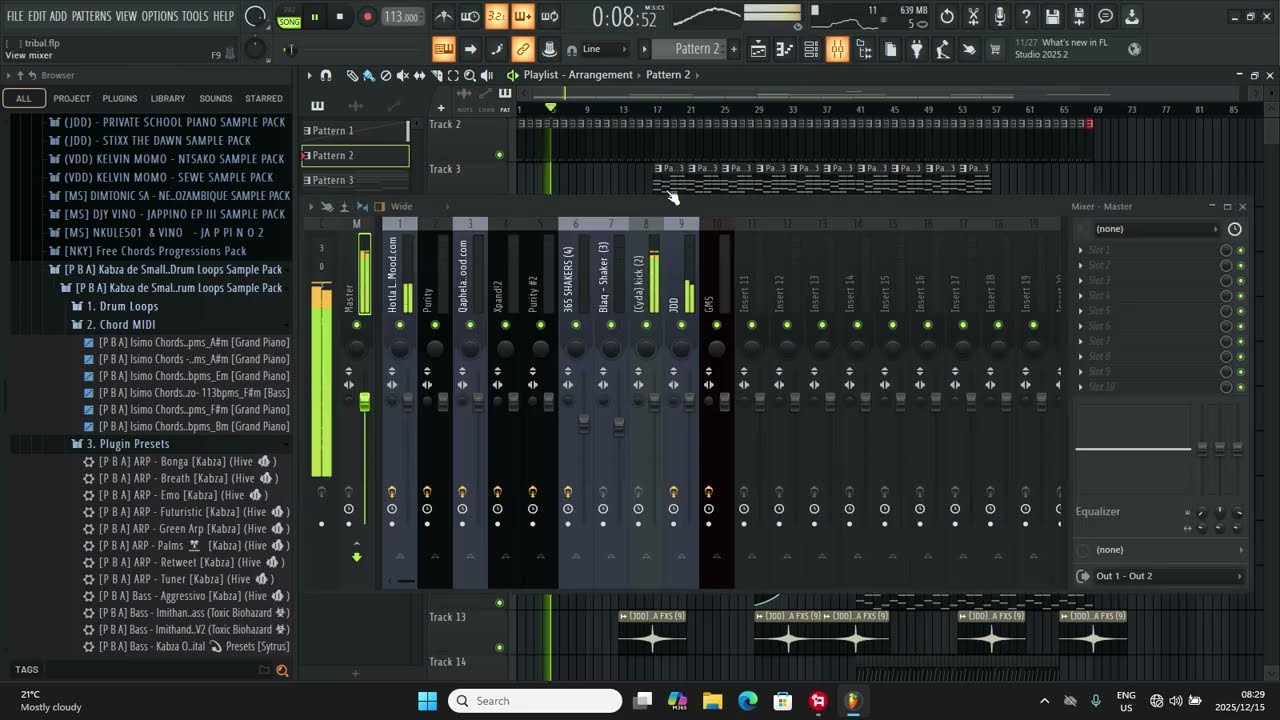Open the shopping cart content library icon
Viewport: 1280px width, 720px height.
tap(995, 49)
